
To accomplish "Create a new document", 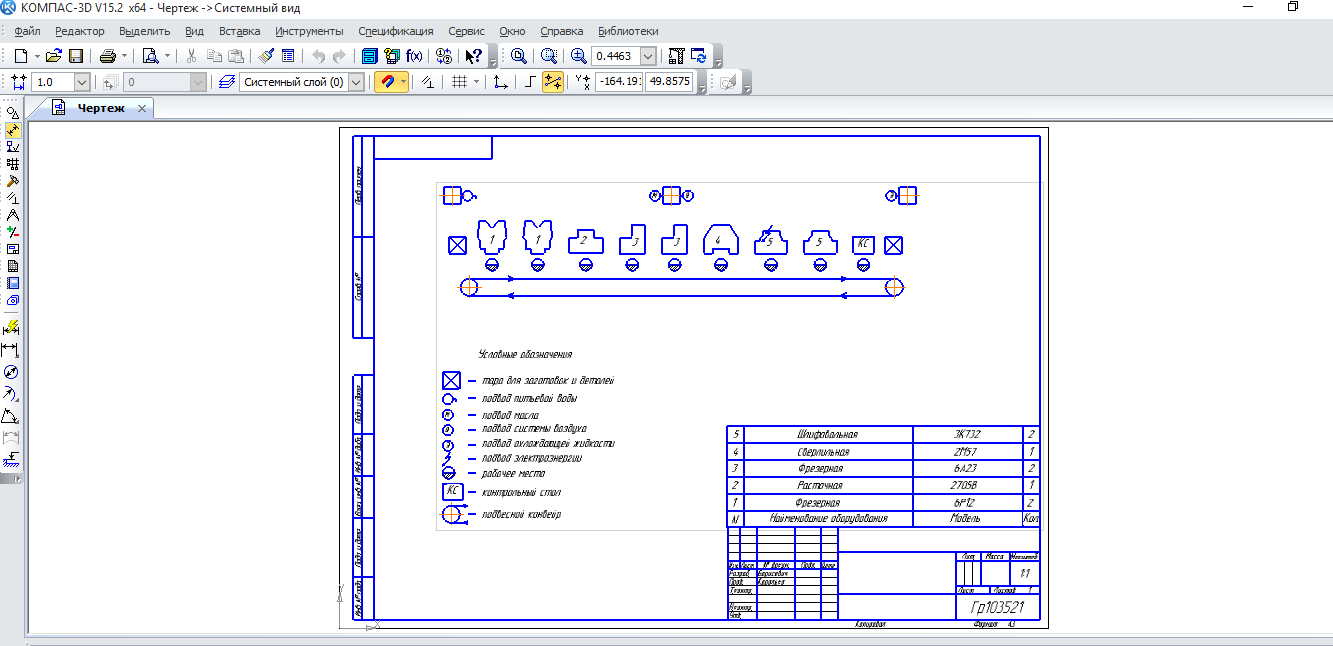I will [x=20, y=56].
